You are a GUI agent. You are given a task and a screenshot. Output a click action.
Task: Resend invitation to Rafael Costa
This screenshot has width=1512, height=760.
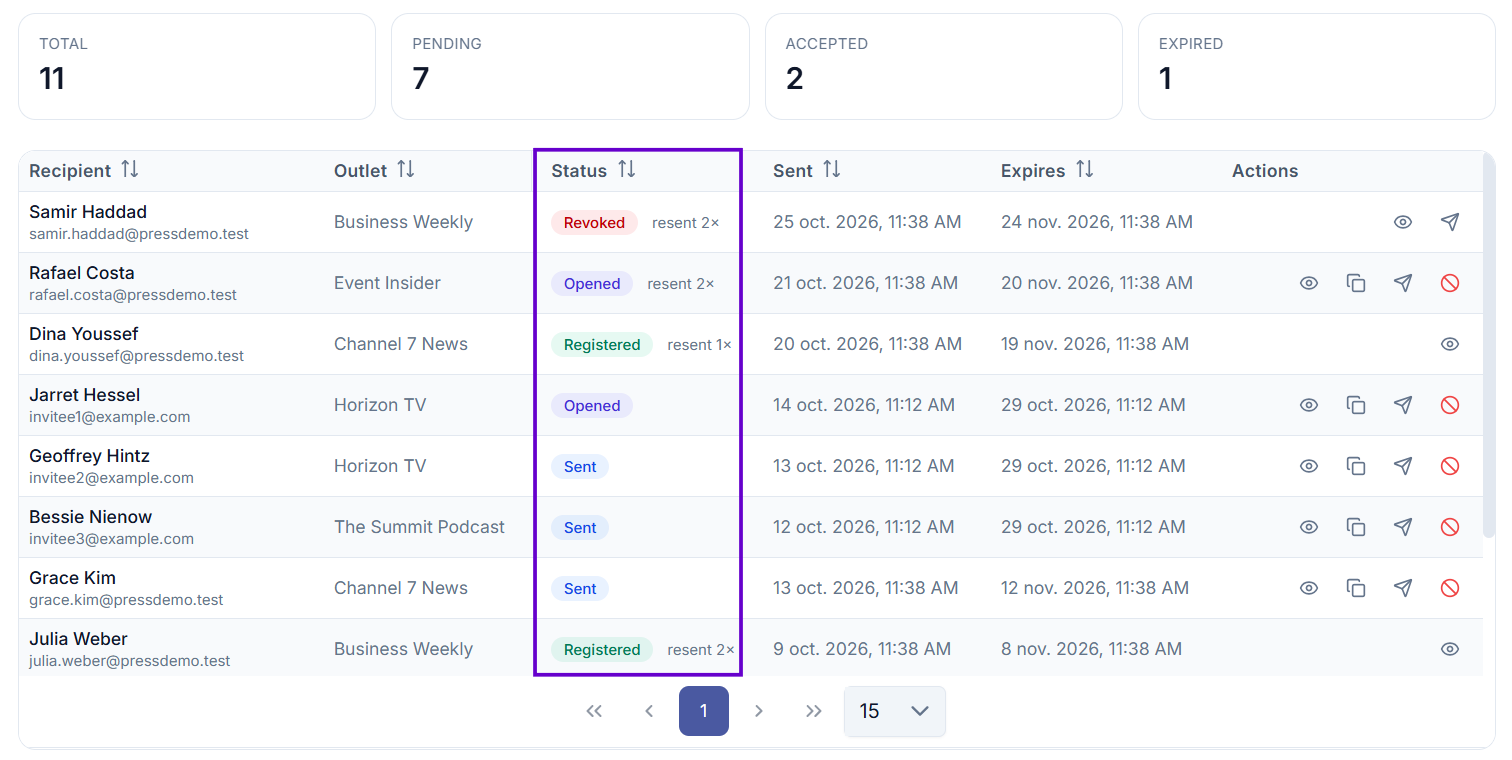(1403, 283)
